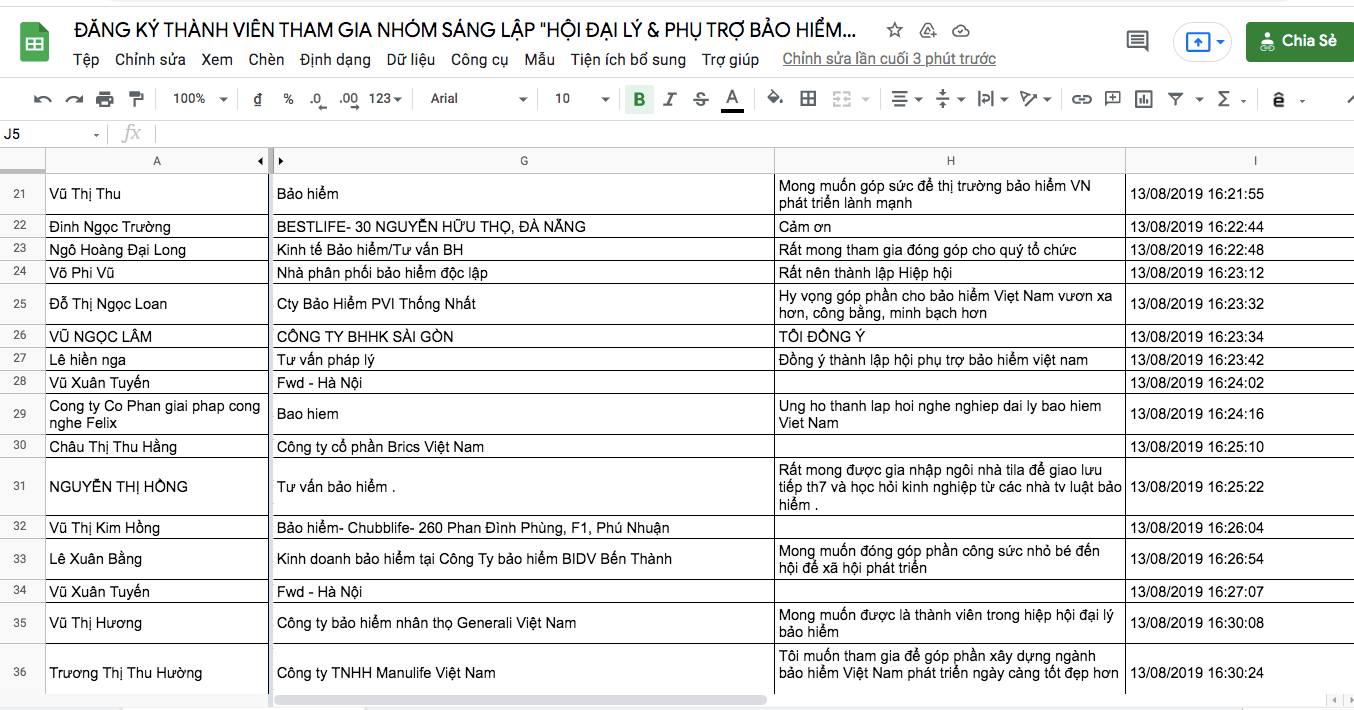Increase decimal places
This screenshot has height=710, width=1354.
coord(349,99)
